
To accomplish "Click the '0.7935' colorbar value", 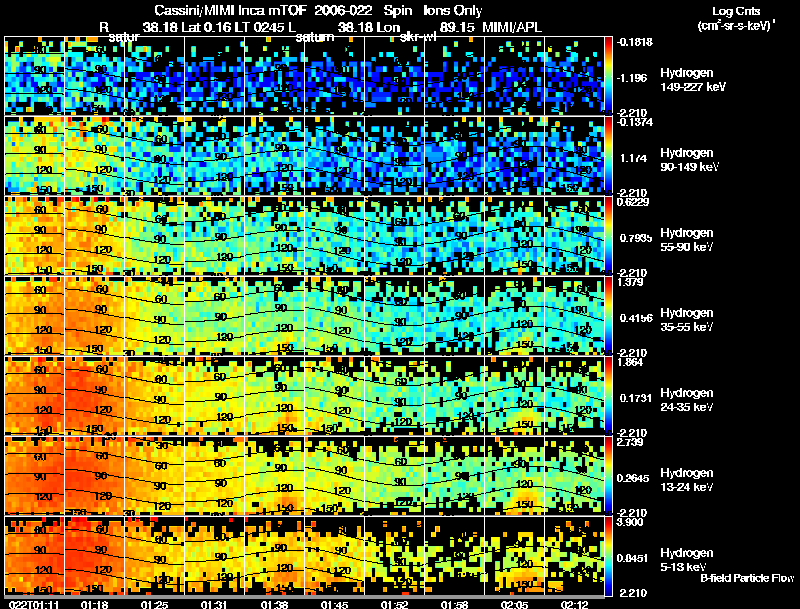I will click(635, 238).
